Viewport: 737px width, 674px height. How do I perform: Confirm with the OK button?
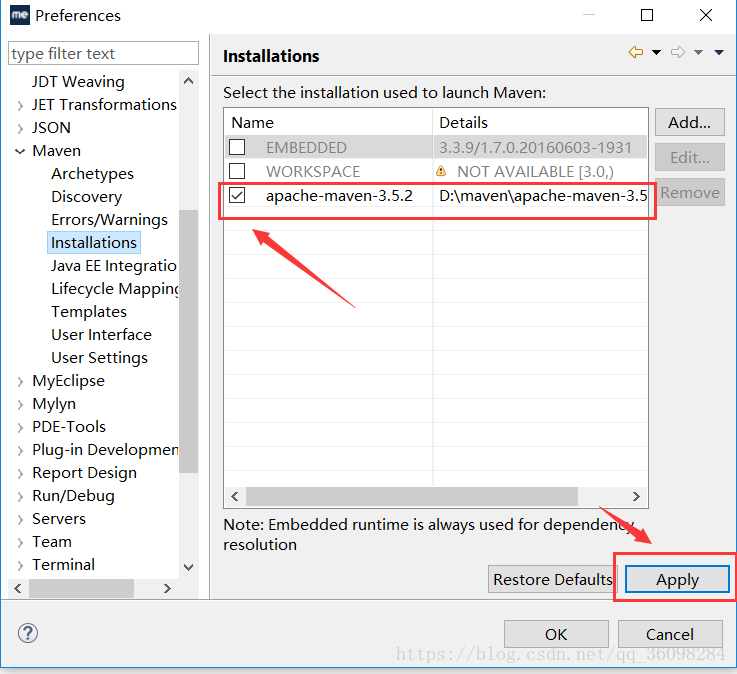tap(556, 635)
